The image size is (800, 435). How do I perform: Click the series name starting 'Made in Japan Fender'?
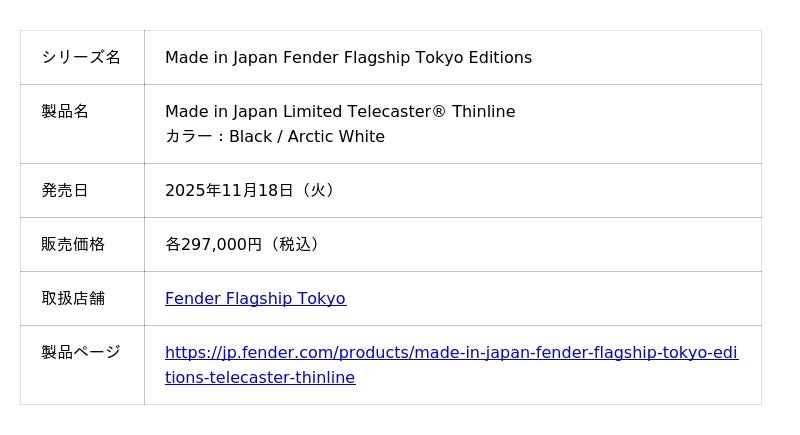(x=300, y=57)
